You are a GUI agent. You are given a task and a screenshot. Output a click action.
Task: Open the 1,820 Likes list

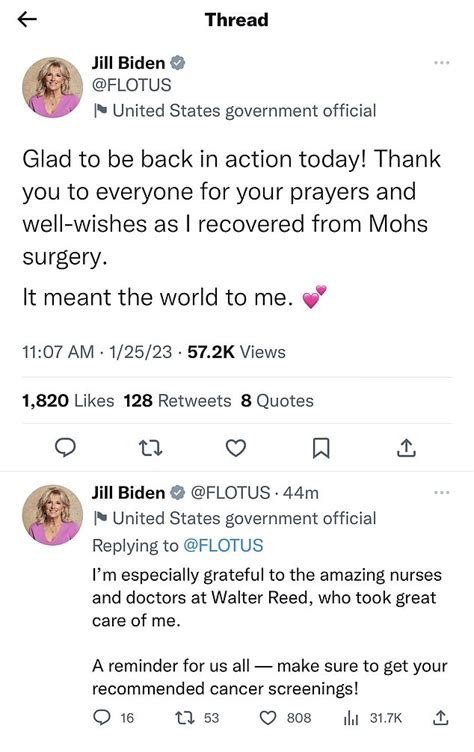pos(68,401)
